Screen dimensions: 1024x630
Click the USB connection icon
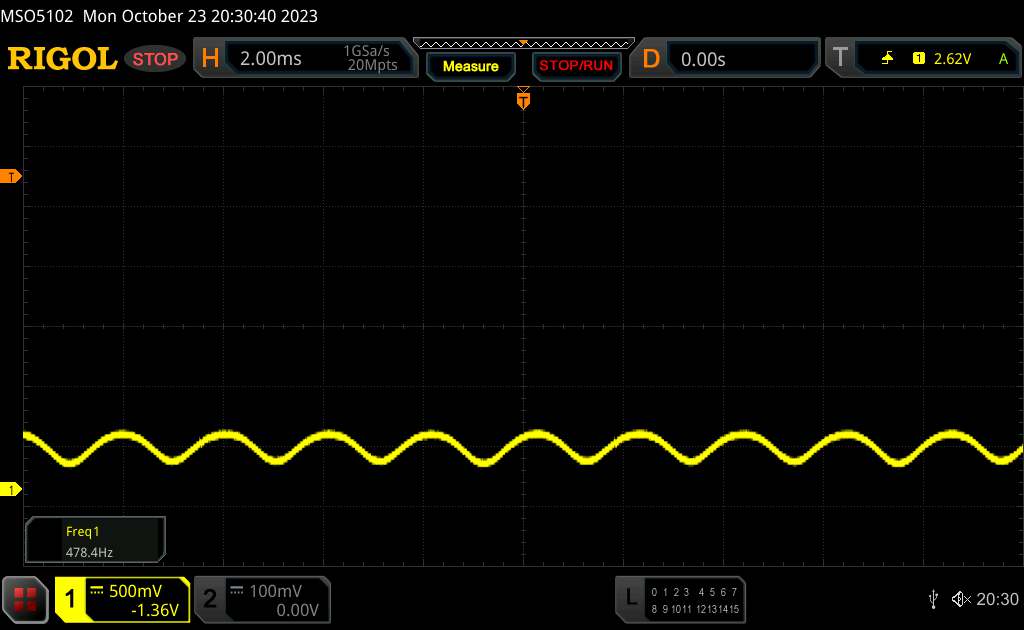(933, 599)
